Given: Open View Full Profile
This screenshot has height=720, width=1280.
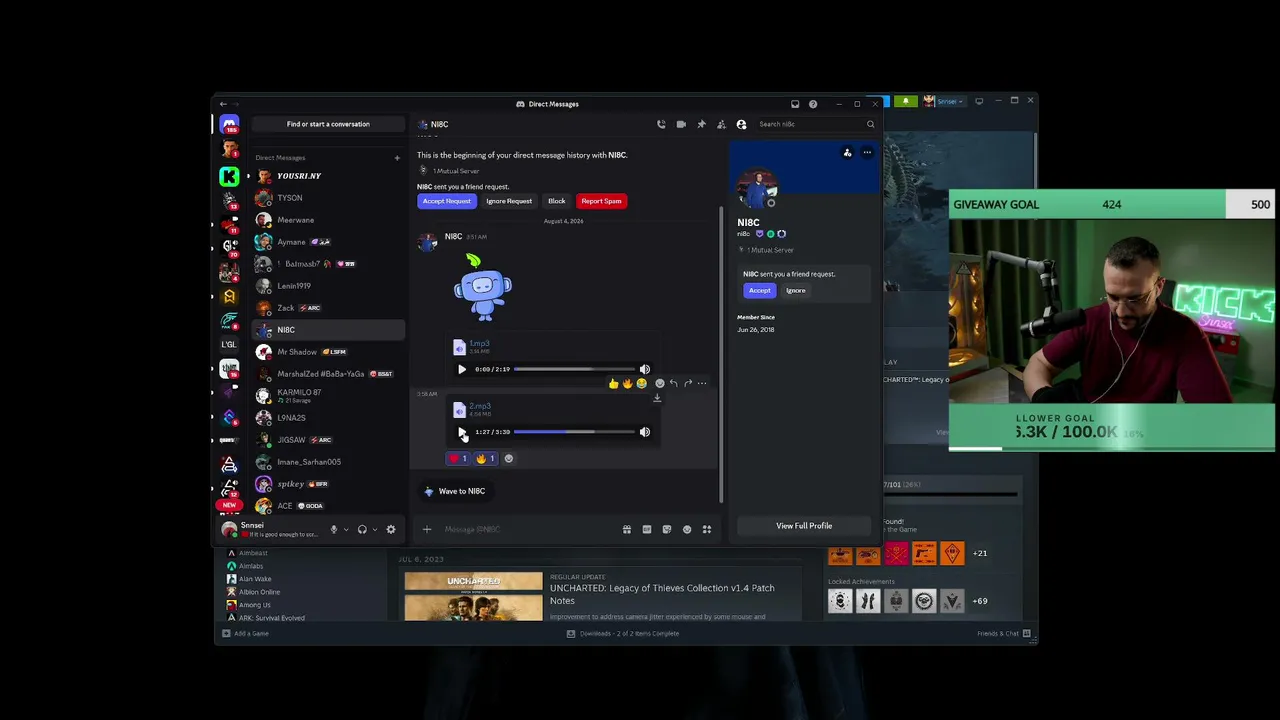Looking at the screenshot, I should tap(804, 526).
